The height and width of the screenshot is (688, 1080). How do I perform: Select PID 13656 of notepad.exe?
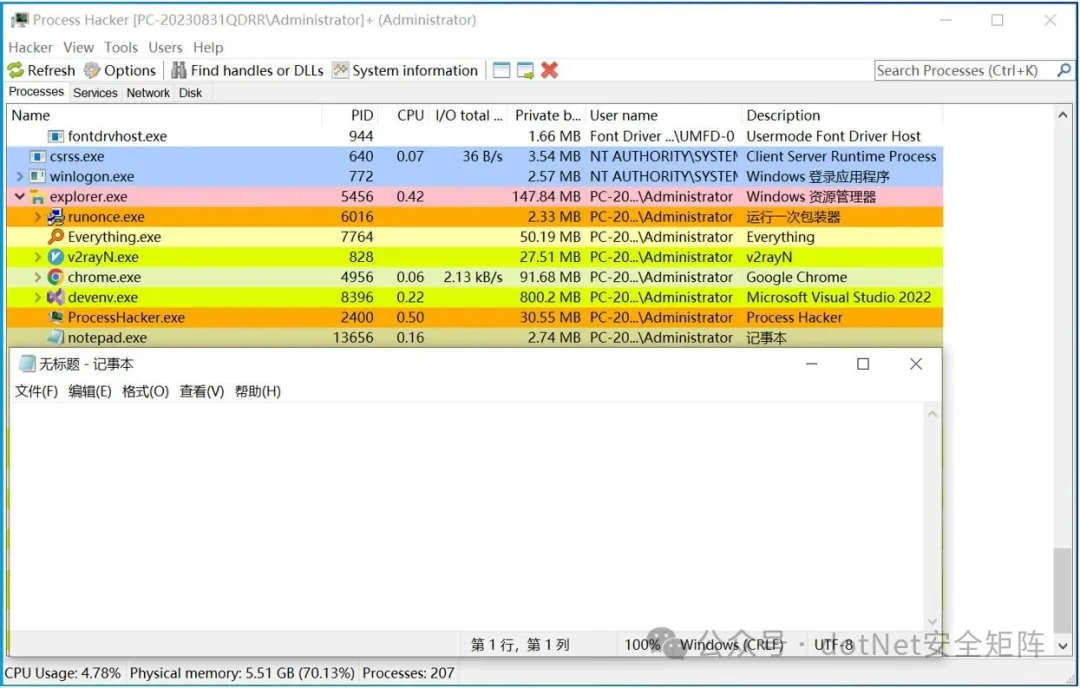[353, 337]
